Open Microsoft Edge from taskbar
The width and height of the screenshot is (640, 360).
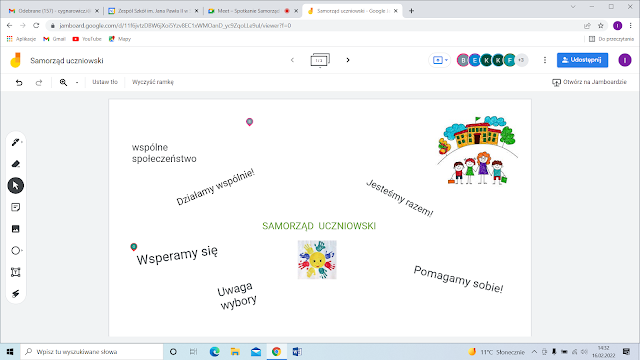pos(214,351)
